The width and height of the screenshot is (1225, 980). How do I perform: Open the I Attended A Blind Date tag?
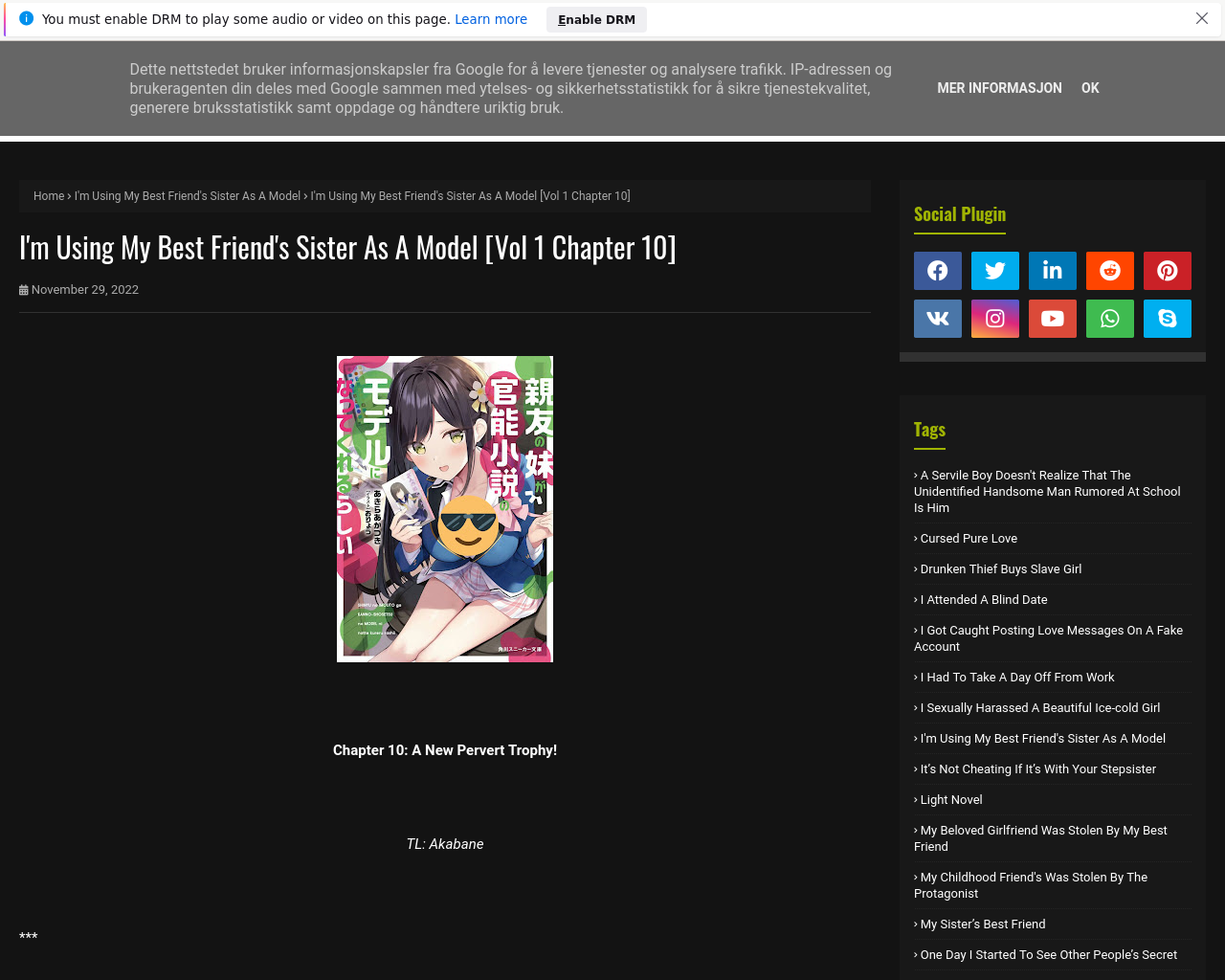tap(981, 600)
